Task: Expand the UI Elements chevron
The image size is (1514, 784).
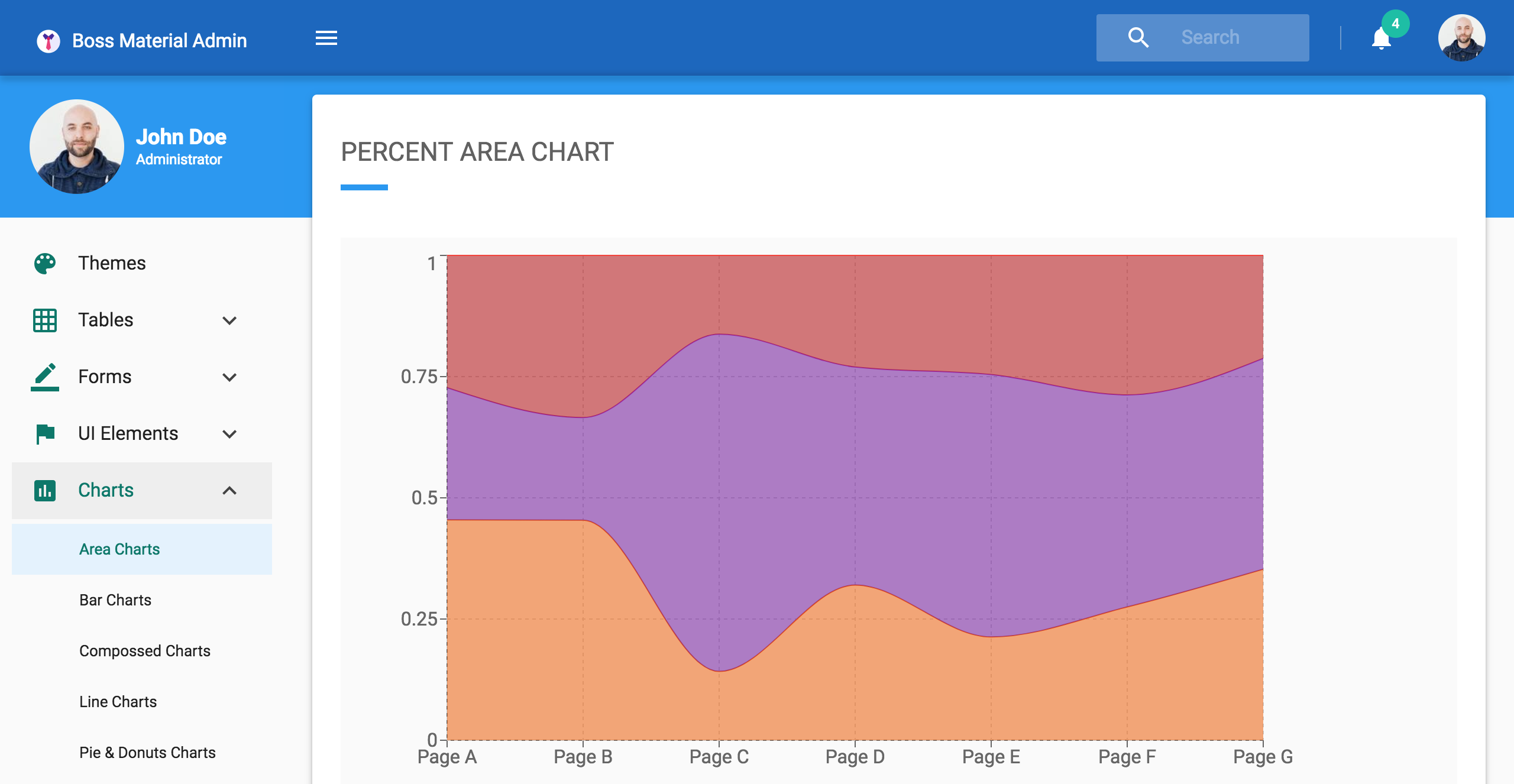Action: pos(229,434)
